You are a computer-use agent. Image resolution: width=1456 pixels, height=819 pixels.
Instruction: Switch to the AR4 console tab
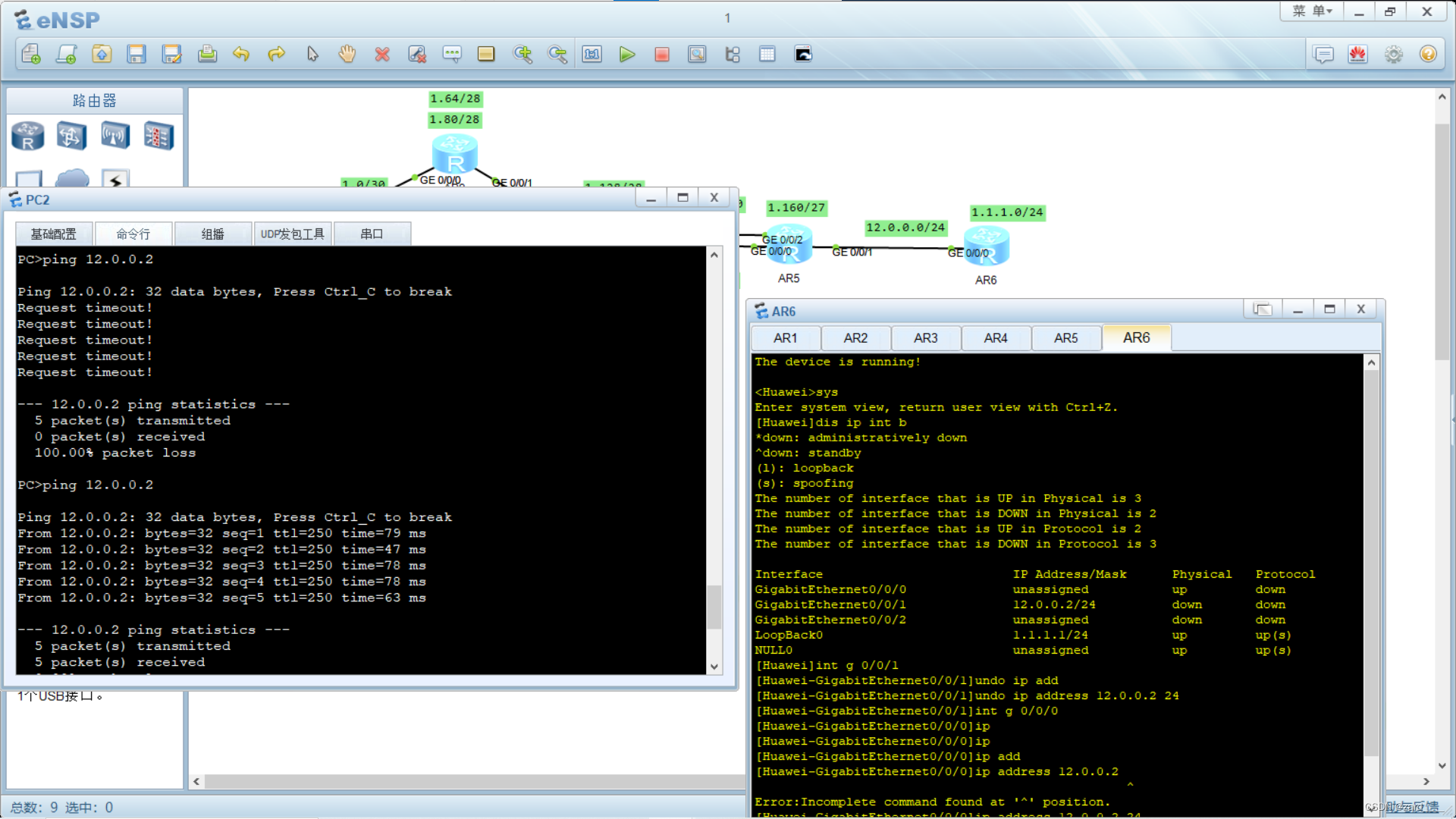tap(996, 338)
